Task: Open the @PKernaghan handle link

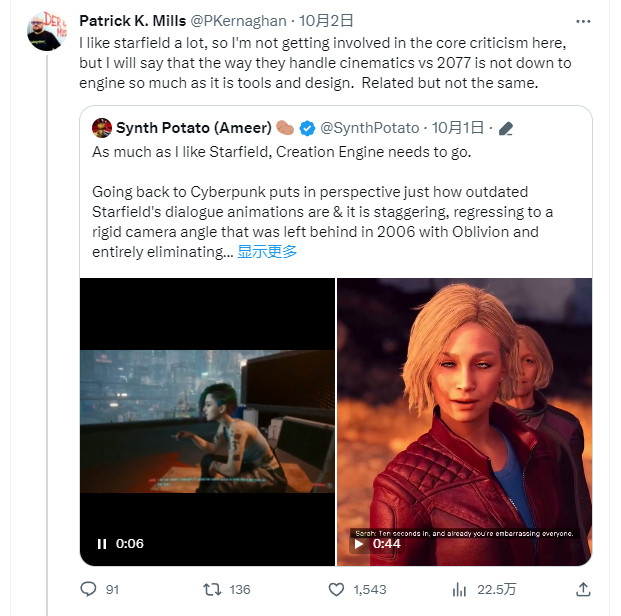Action: tap(238, 21)
